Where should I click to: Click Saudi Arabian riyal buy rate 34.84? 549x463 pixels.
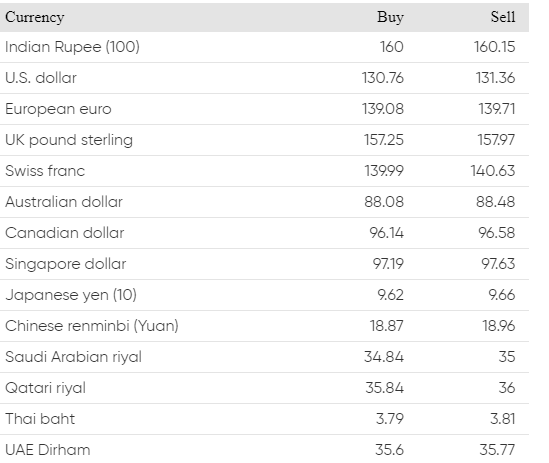[384, 357]
